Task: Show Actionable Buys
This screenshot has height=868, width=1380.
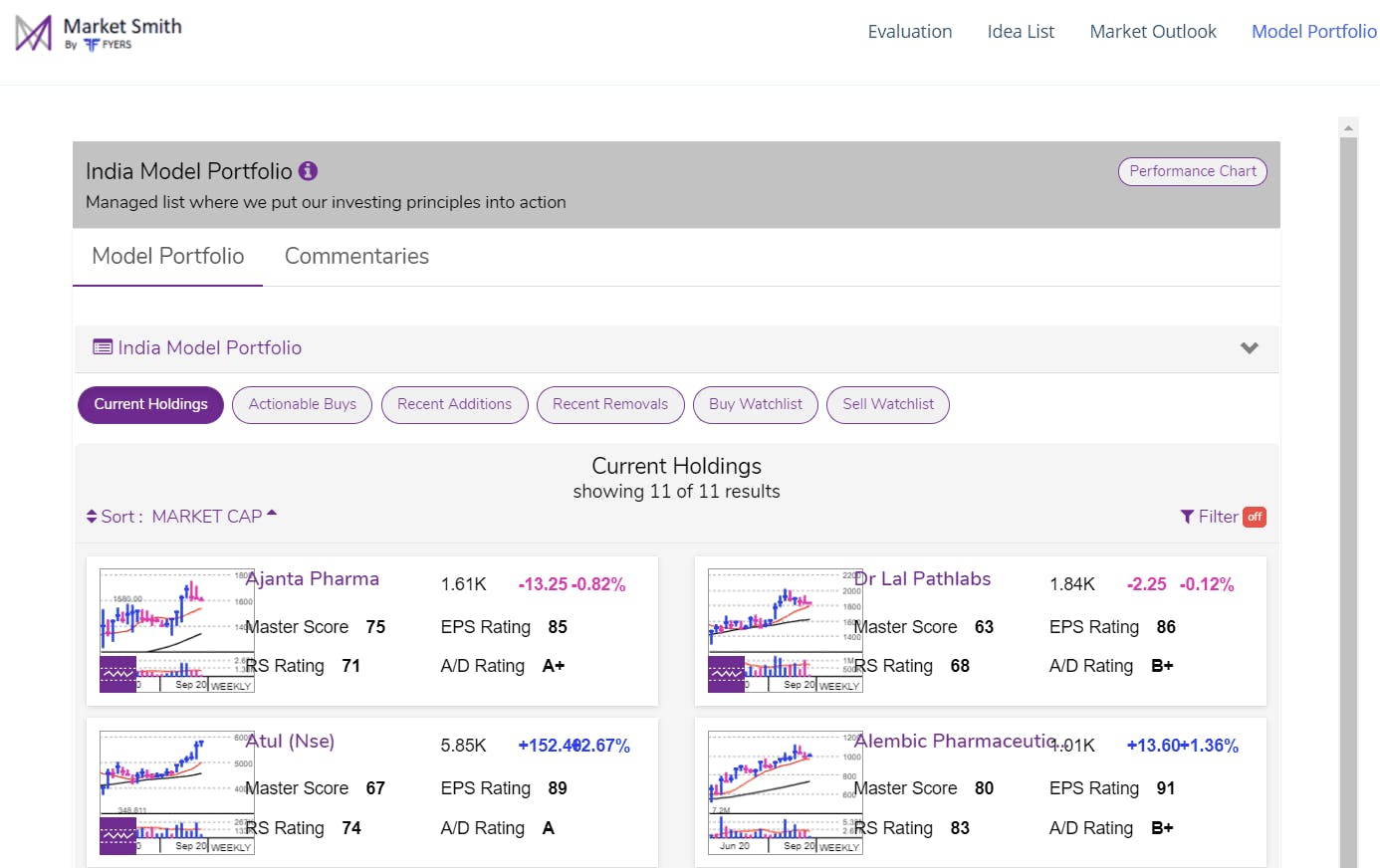Action: tap(302, 405)
